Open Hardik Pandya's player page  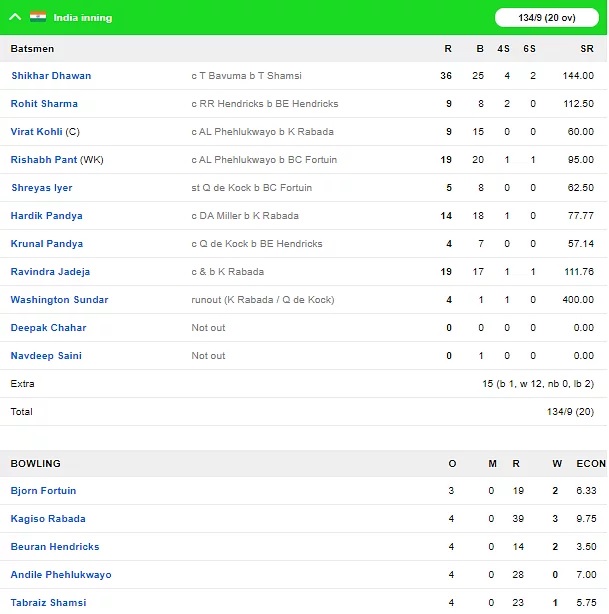tap(46, 216)
